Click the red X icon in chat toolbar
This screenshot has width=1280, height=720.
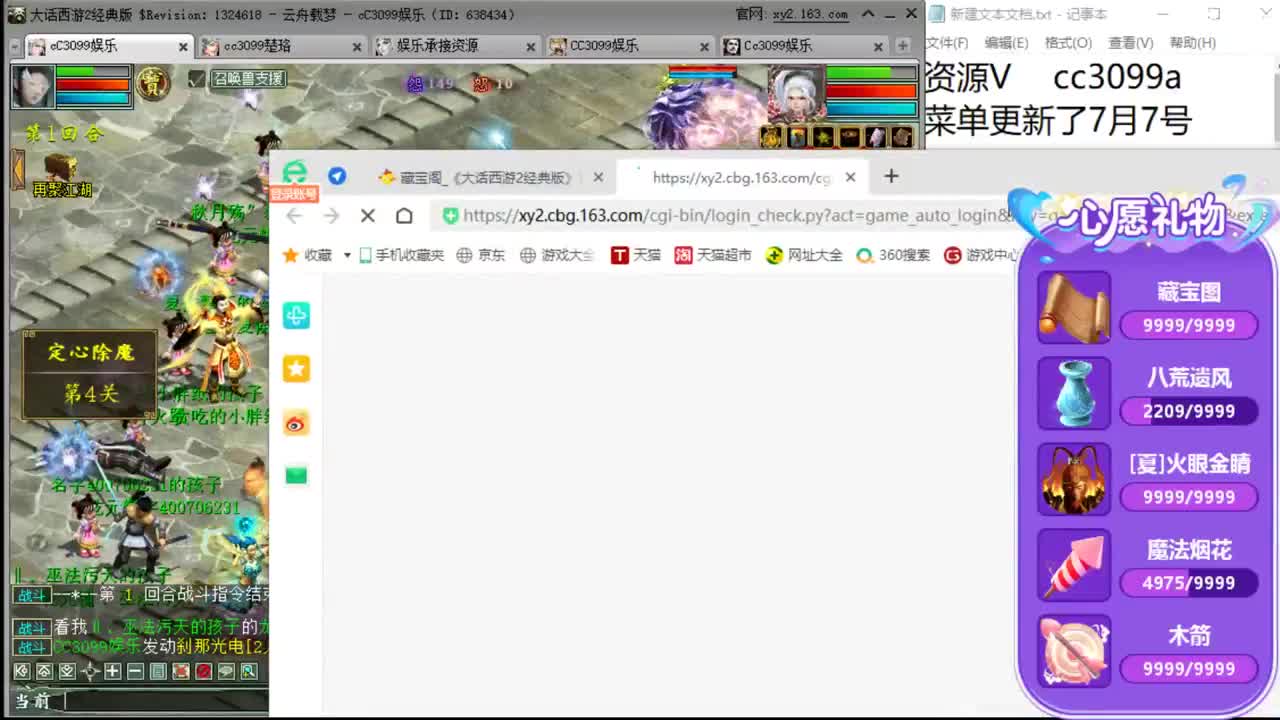(181, 672)
